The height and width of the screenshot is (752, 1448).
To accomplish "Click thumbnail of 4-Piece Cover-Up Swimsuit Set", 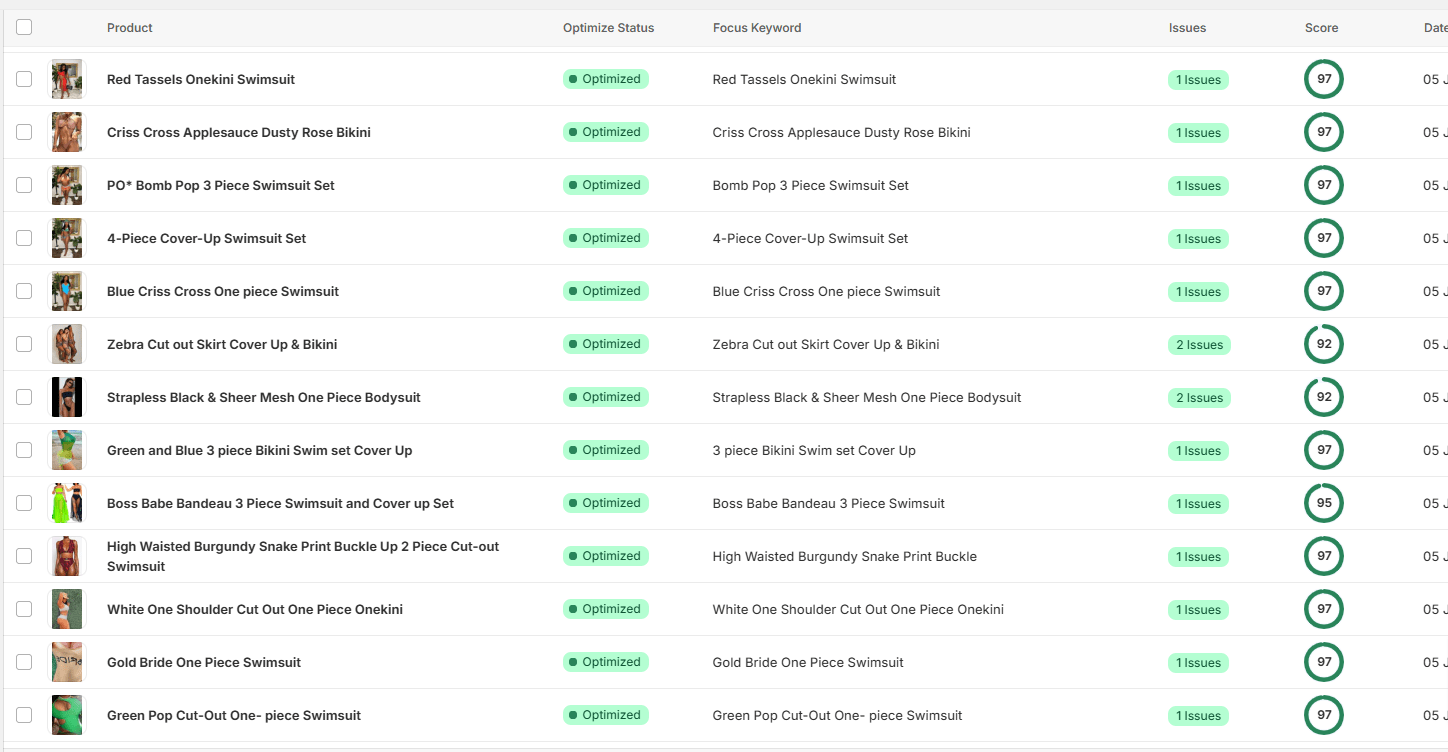I will point(67,238).
